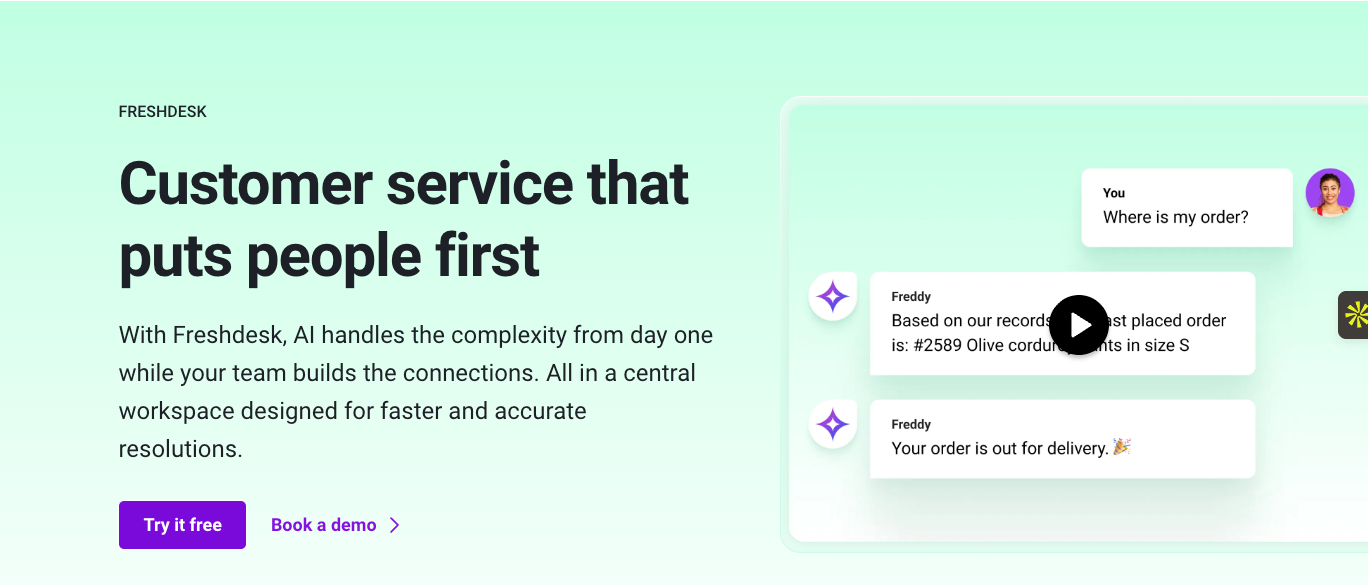Click the "Try it free" button
1368x585 pixels.
tap(182, 524)
